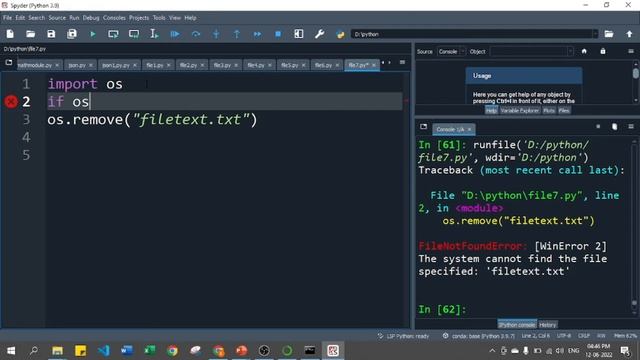The width and height of the screenshot is (640, 360).
Task: Browse editor tabs with the tabs icon
Action: [x=9, y=62]
